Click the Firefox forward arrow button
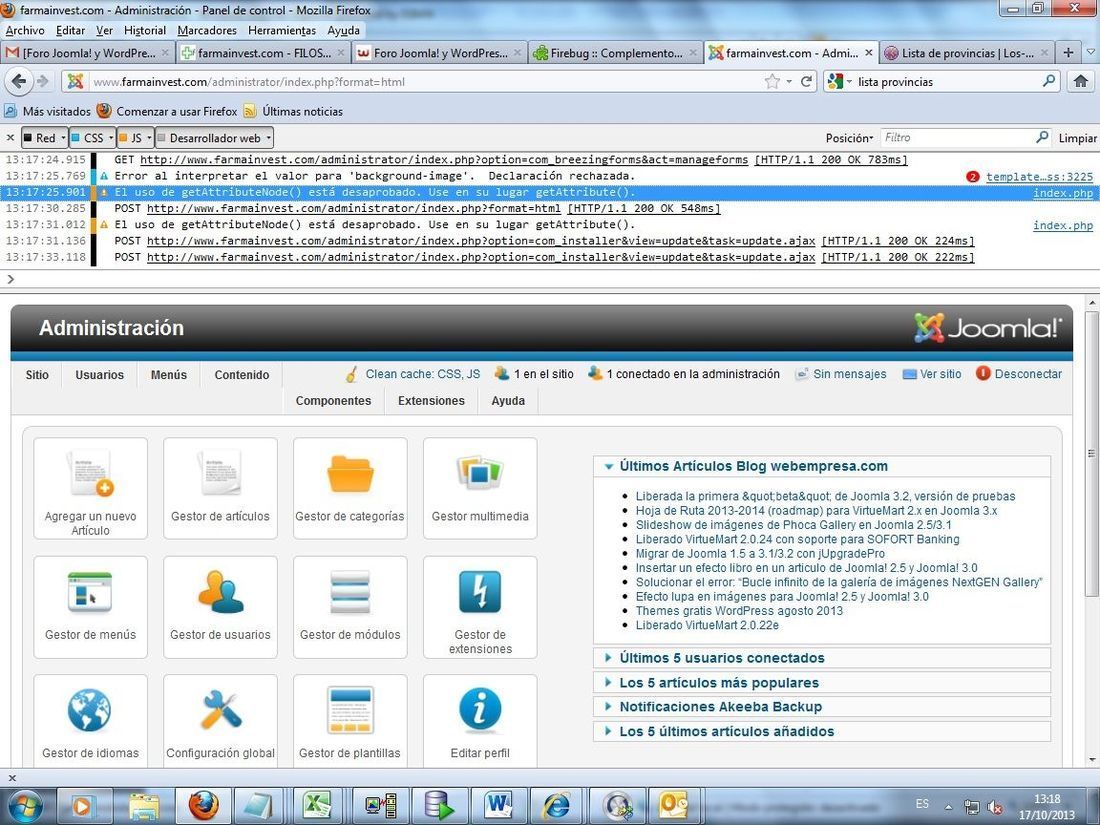 43,82
